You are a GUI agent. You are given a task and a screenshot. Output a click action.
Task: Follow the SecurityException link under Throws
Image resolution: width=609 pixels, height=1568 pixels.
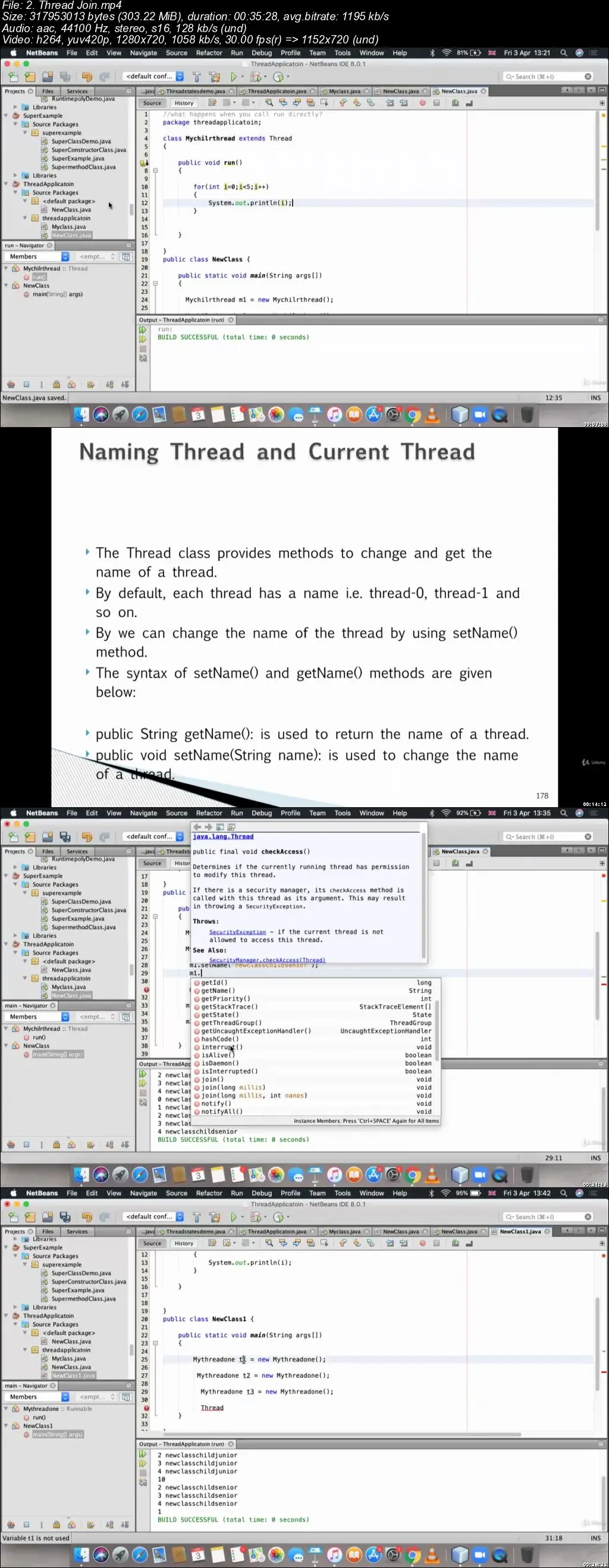click(237, 932)
